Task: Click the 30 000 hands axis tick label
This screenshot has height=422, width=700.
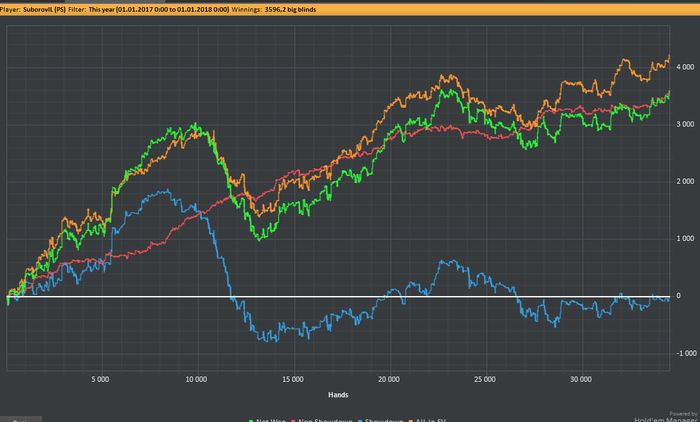Action: click(x=581, y=380)
